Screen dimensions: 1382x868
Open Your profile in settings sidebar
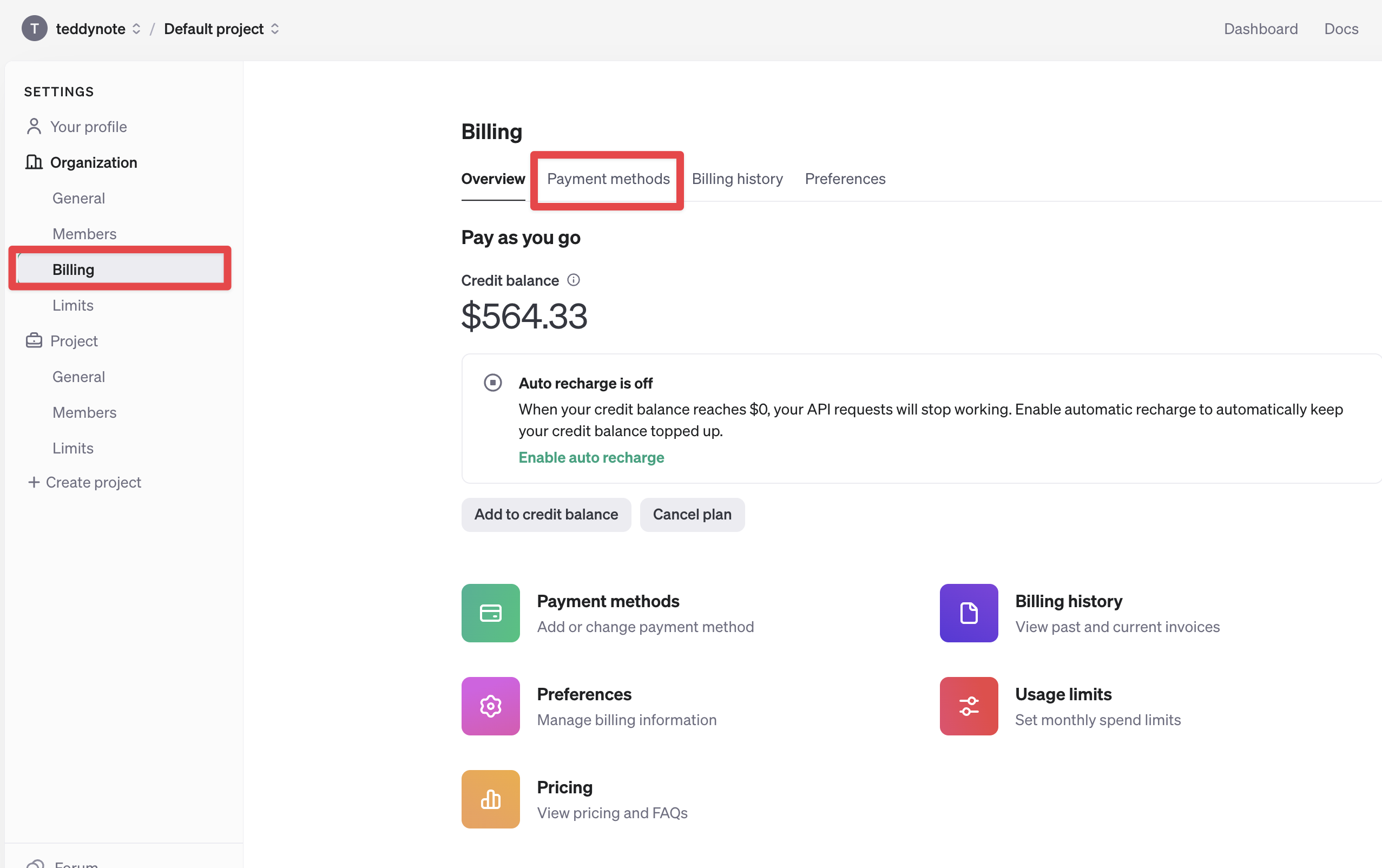pos(88,127)
